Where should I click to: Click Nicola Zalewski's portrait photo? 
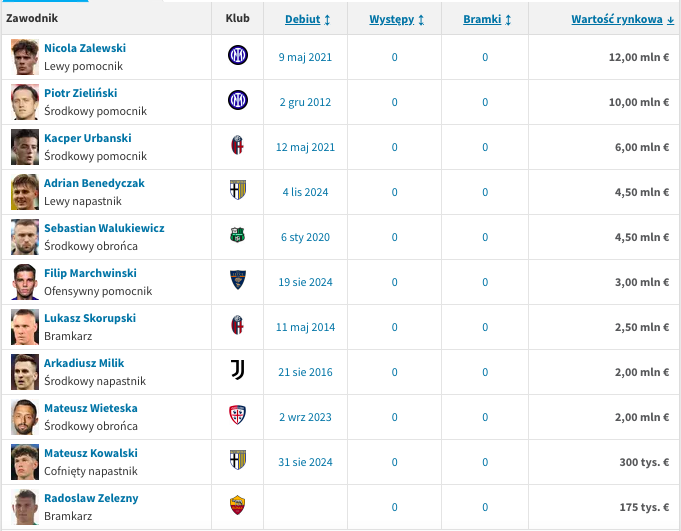click(x=25, y=57)
